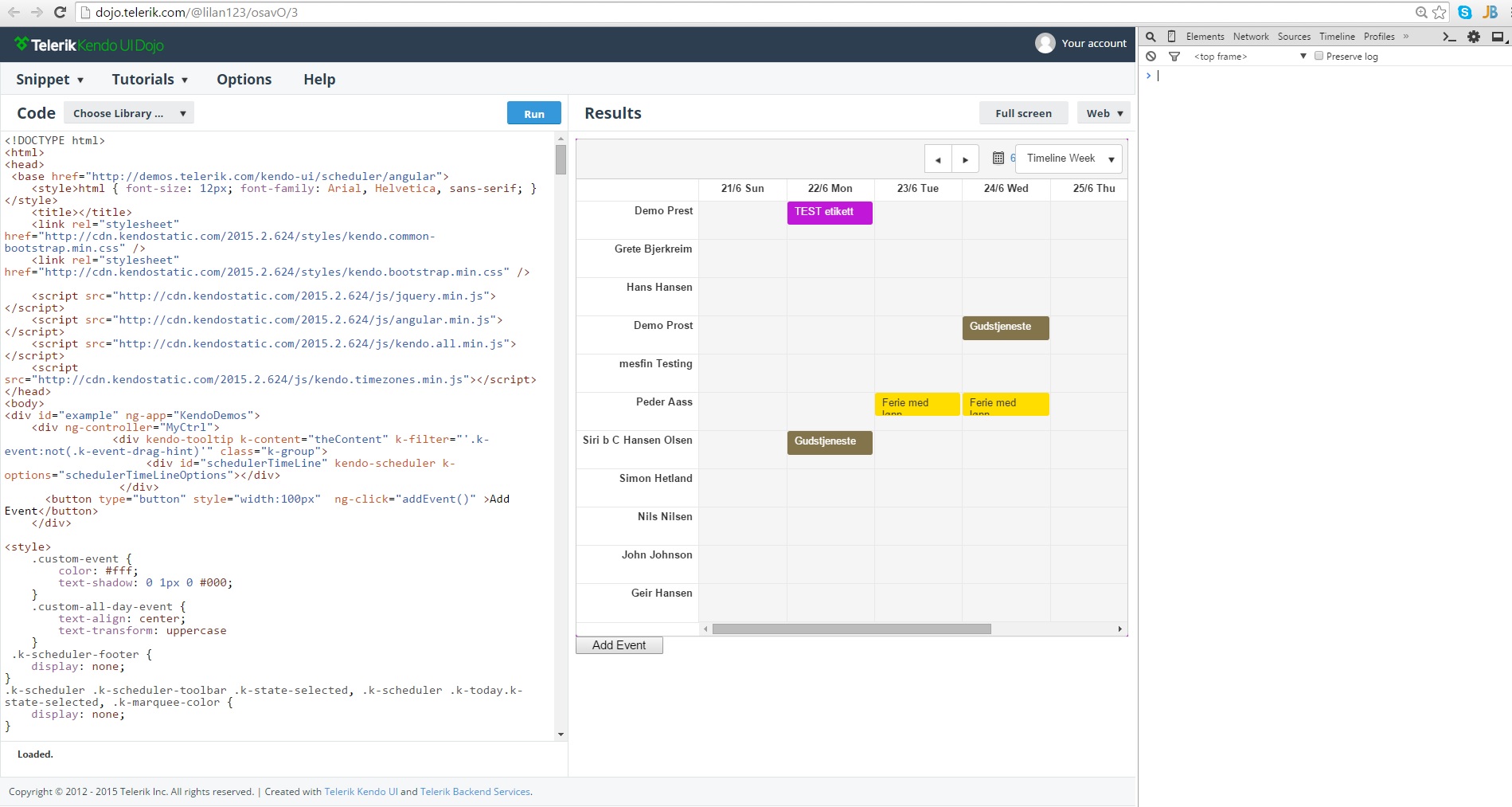Click the Add Event button
The width and height of the screenshot is (1512, 807).
[x=619, y=645]
